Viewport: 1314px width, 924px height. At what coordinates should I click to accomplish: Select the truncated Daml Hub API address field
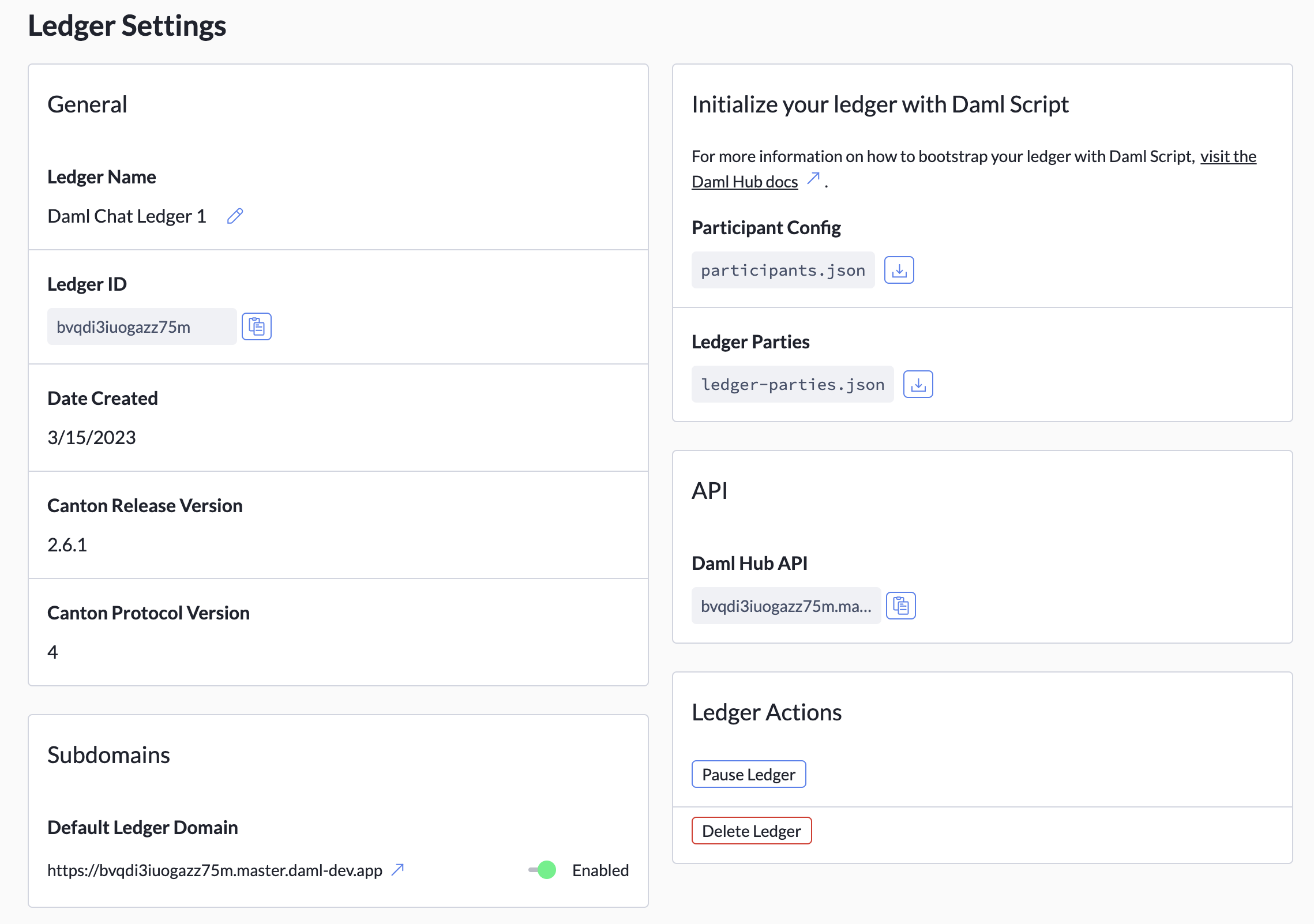tap(786, 606)
